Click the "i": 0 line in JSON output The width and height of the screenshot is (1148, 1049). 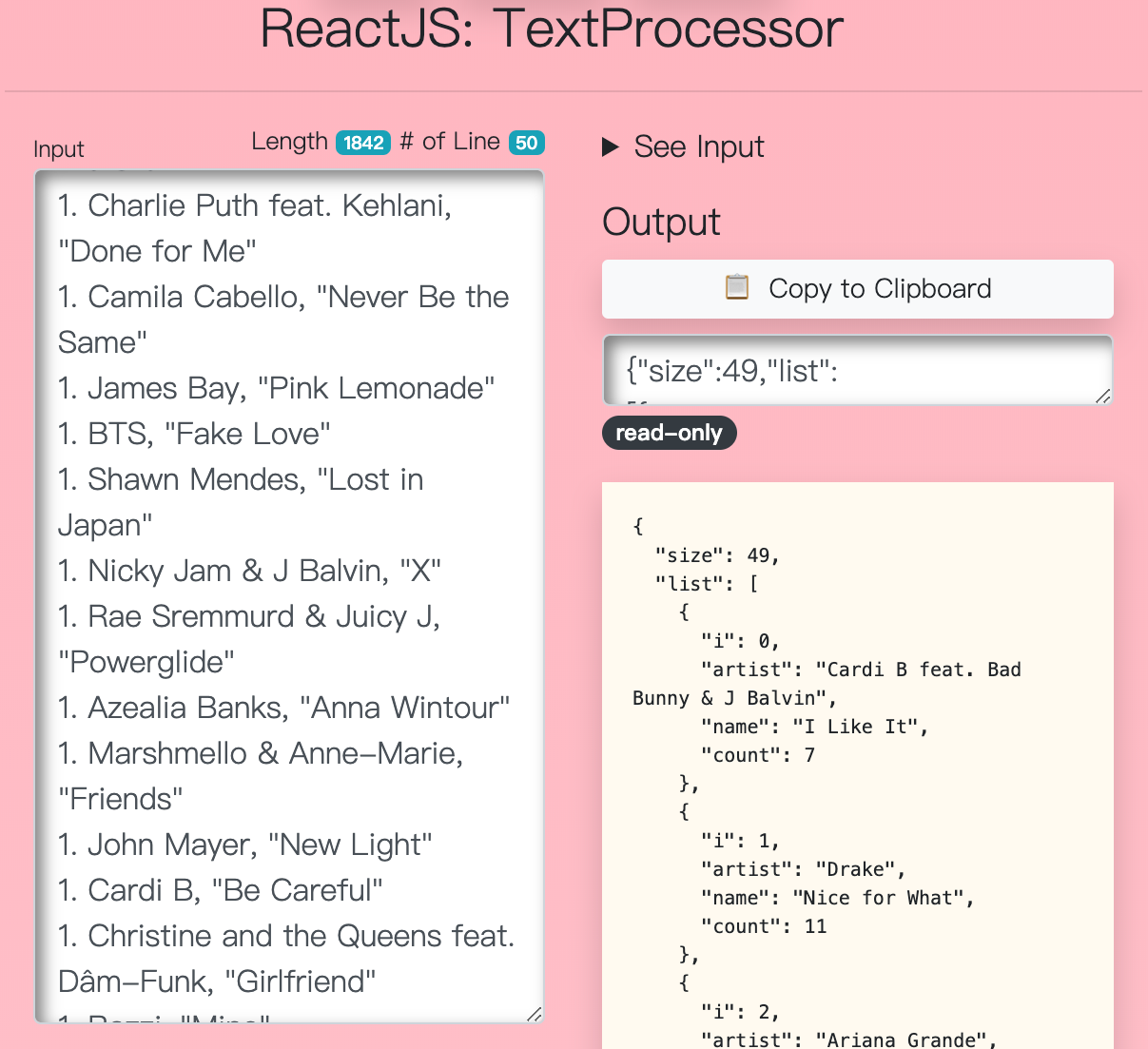click(x=740, y=641)
